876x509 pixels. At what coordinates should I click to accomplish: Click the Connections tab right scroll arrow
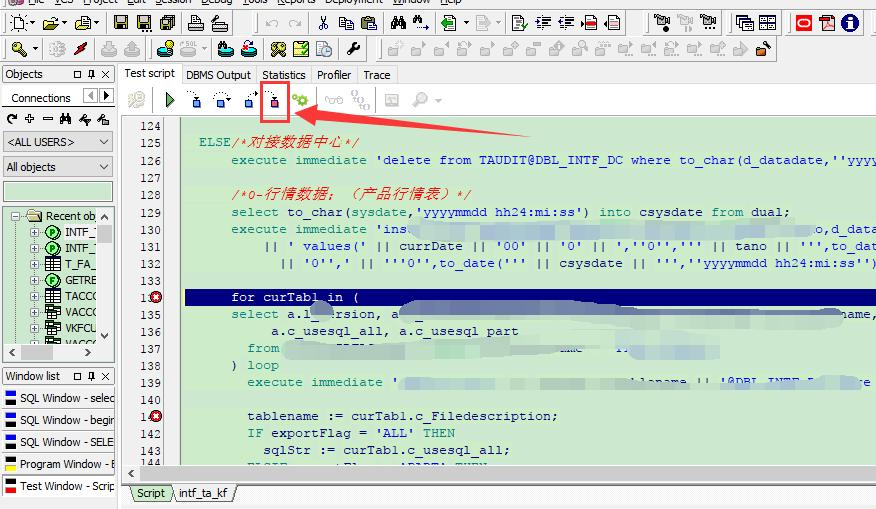107,96
